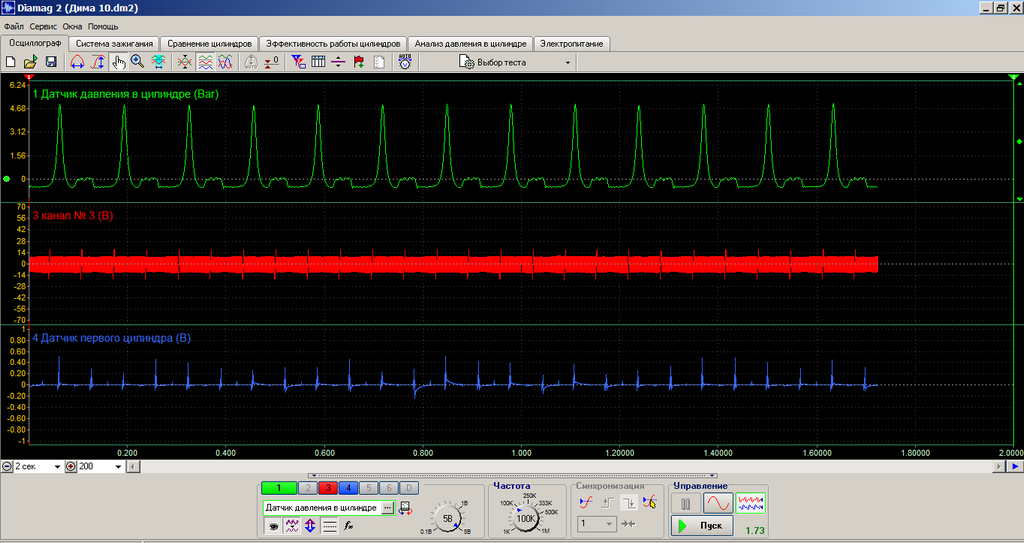The image size is (1024, 543).
Task: Click the zero-level marker icon
Action: click(x=272, y=62)
